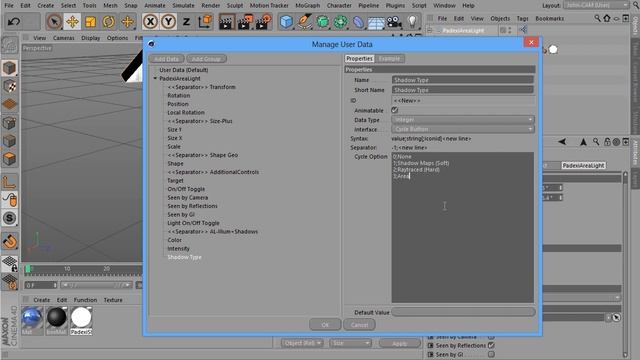Click the Floor environment grid icon
The height and width of the screenshot is (360, 640).
376,22
